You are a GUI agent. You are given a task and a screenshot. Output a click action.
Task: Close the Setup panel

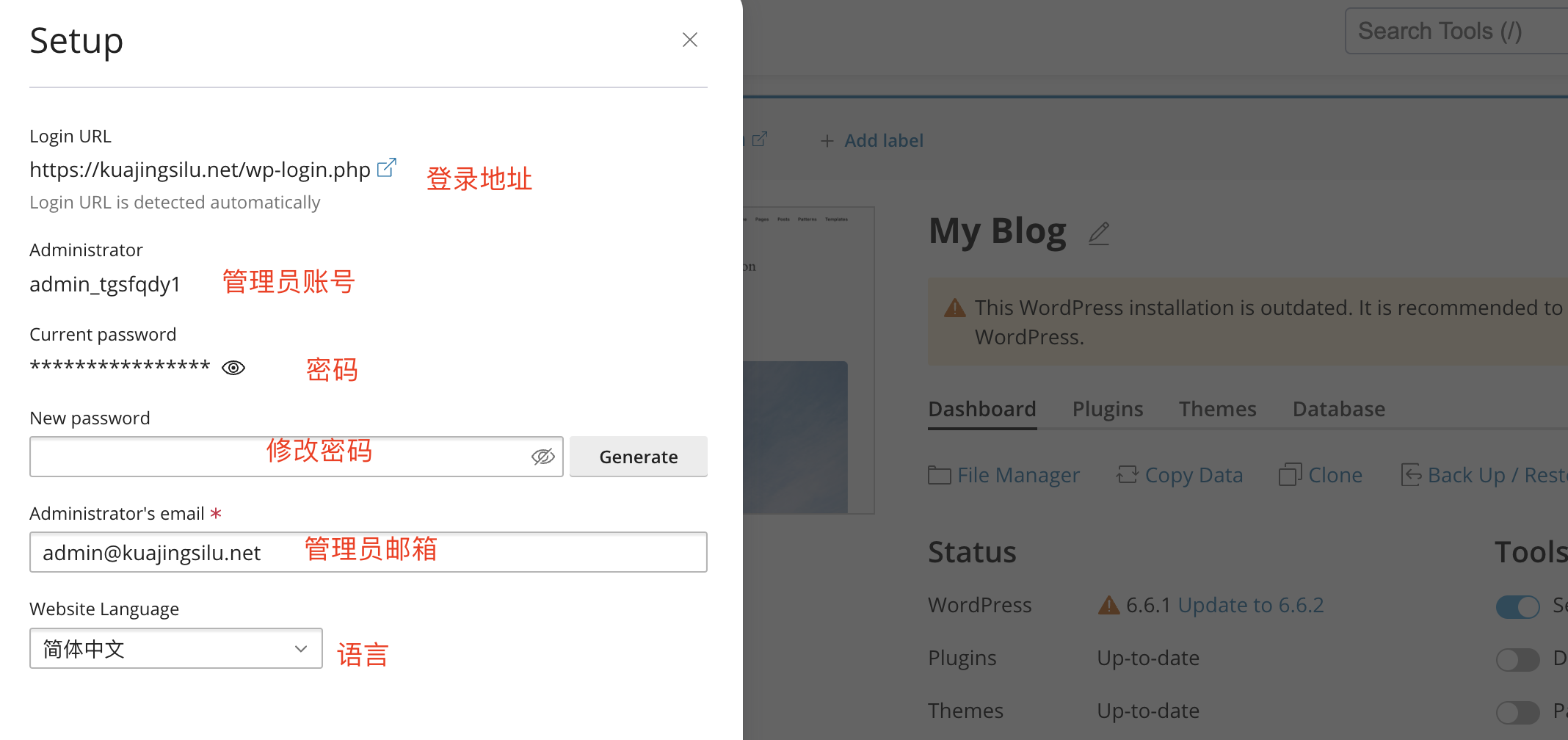(x=689, y=40)
